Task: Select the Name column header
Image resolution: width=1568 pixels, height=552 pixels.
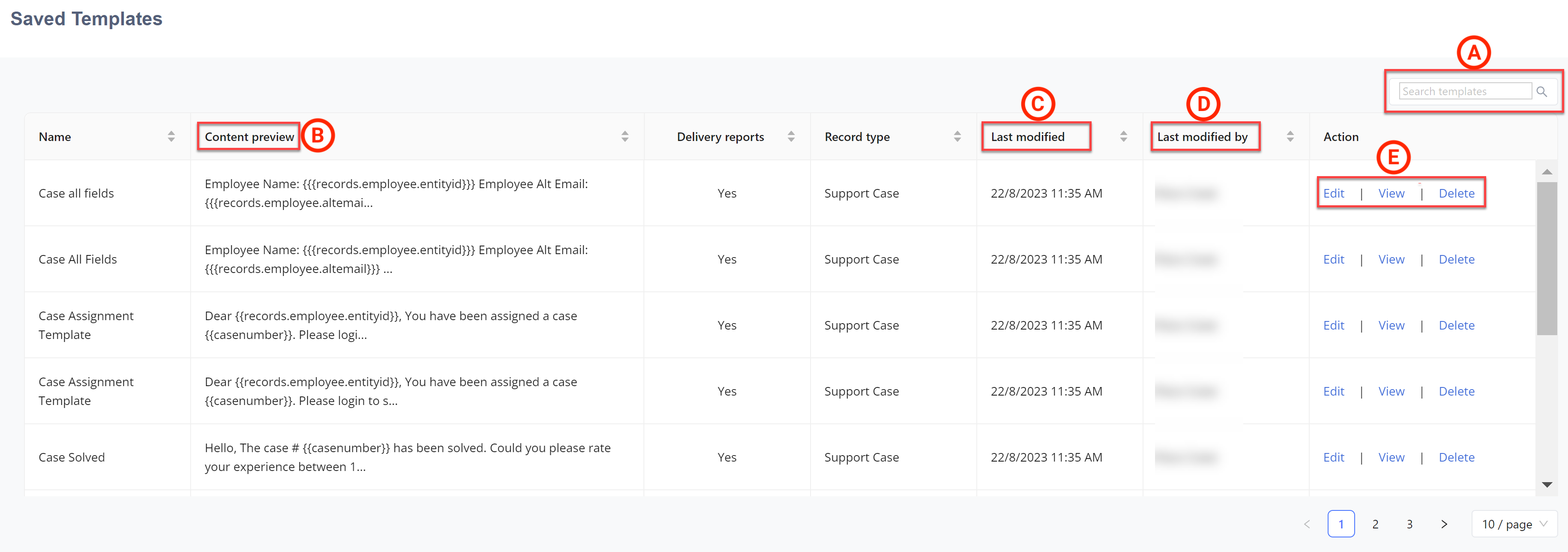Action: pos(55,136)
